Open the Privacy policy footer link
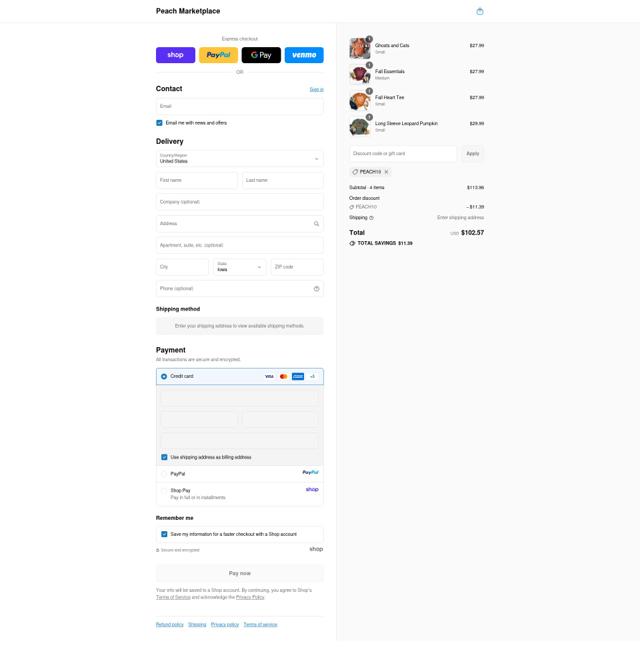 (x=225, y=624)
